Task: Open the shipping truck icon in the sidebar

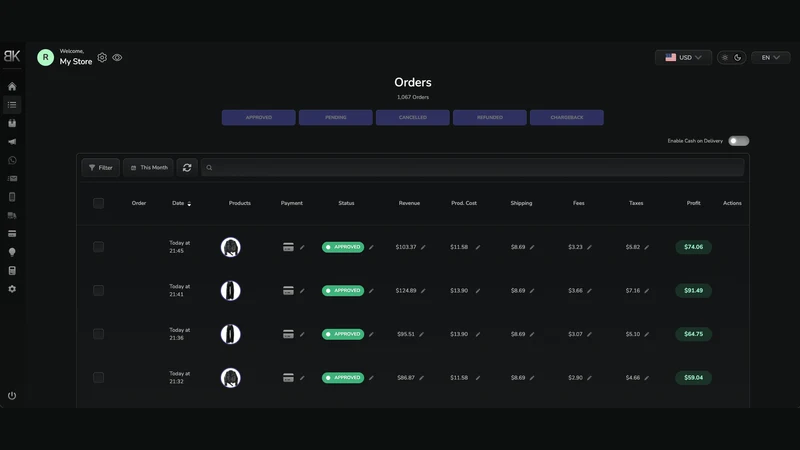Action: pos(12,215)
